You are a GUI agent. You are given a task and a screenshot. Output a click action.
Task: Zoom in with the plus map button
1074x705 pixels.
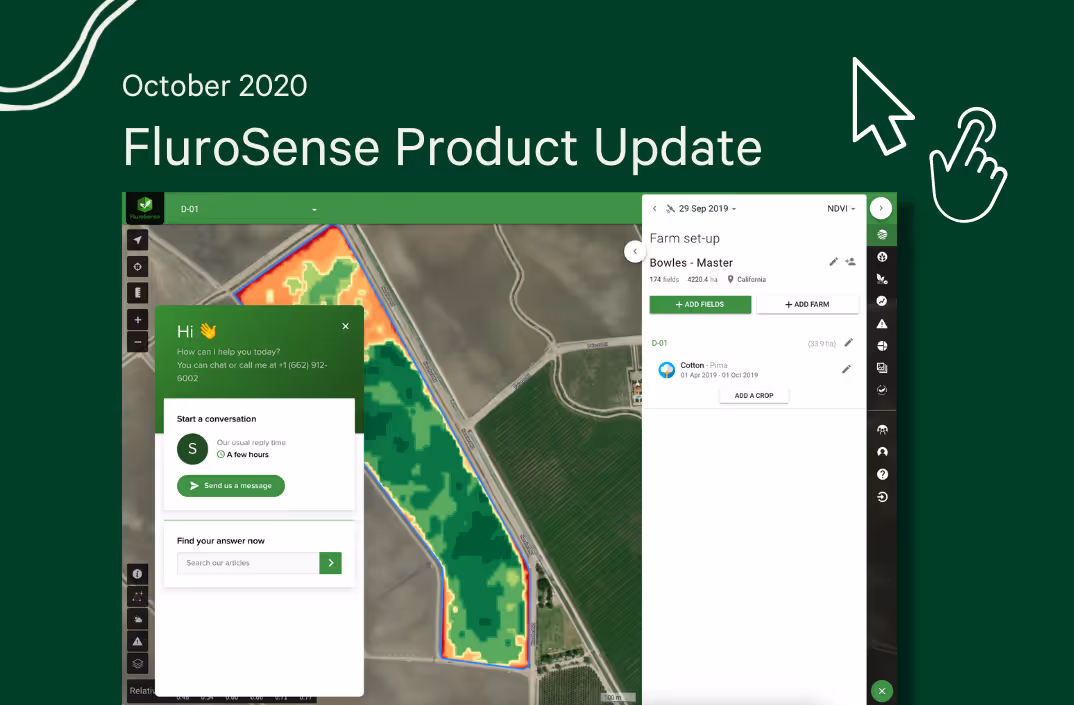pyautogui.click(x=138, y=320)
